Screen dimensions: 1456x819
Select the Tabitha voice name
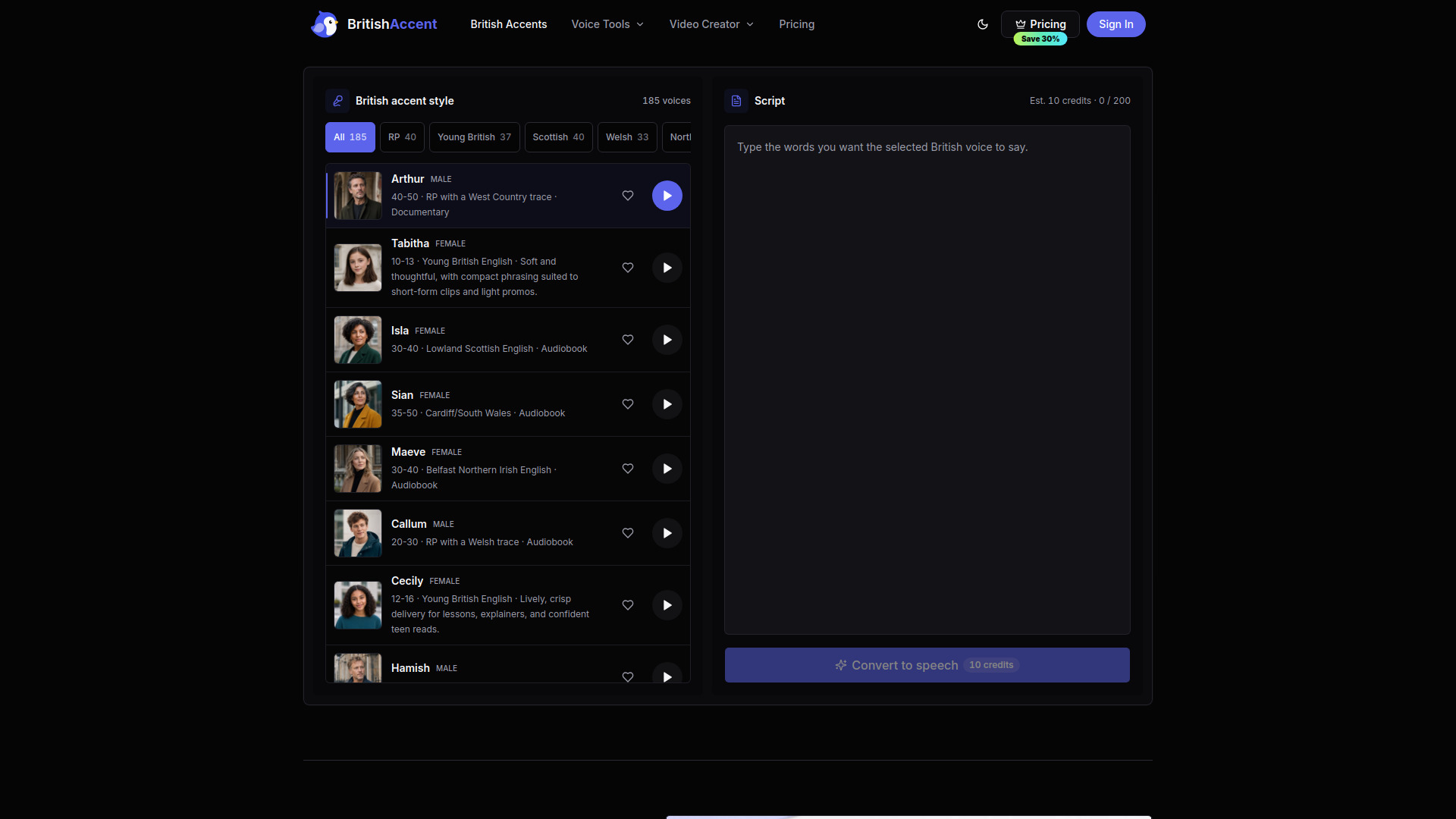(x=410, y=243)
